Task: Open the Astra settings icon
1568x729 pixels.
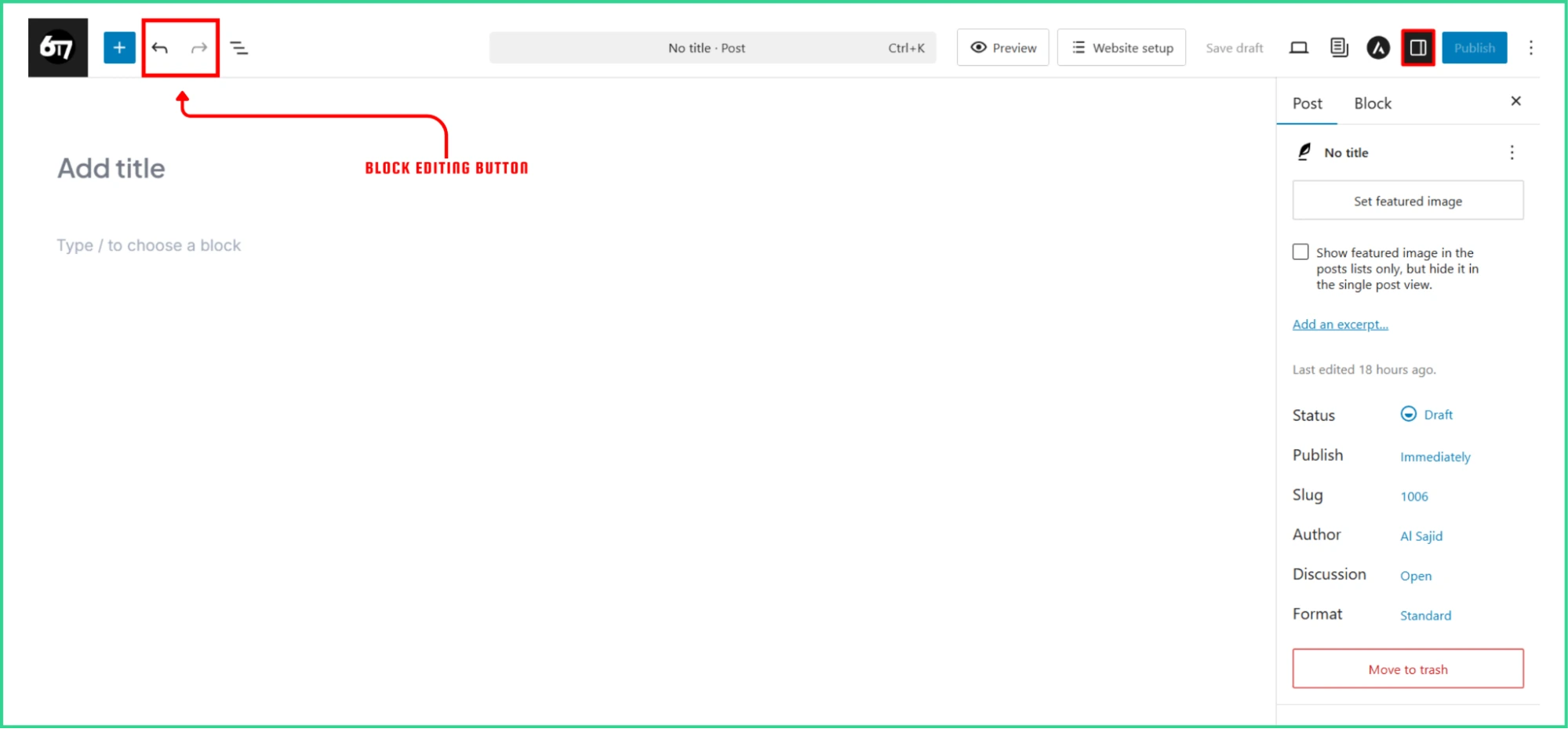Action: [x=1378, y=48]
